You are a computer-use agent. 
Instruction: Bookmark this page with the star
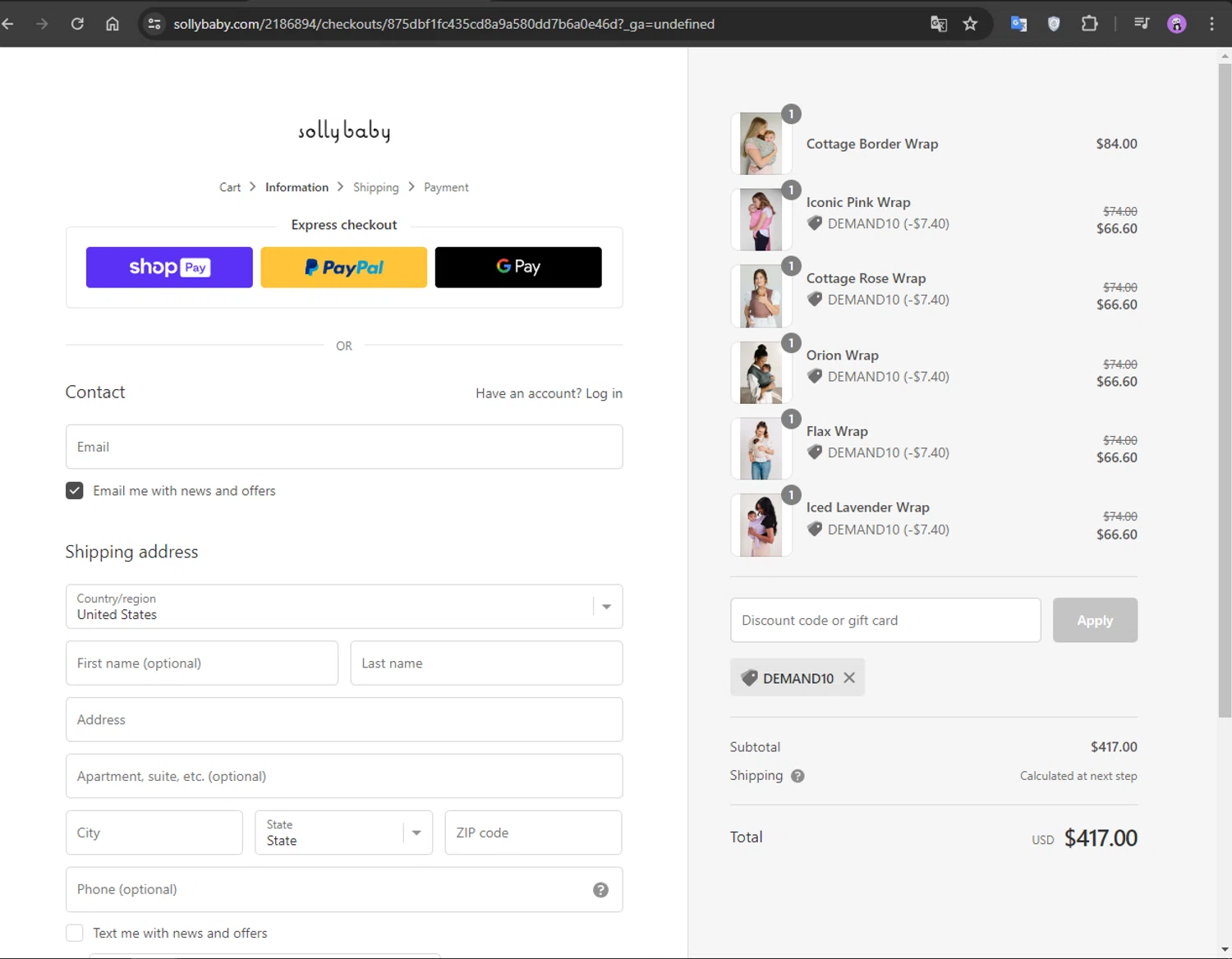pos(970,24)
